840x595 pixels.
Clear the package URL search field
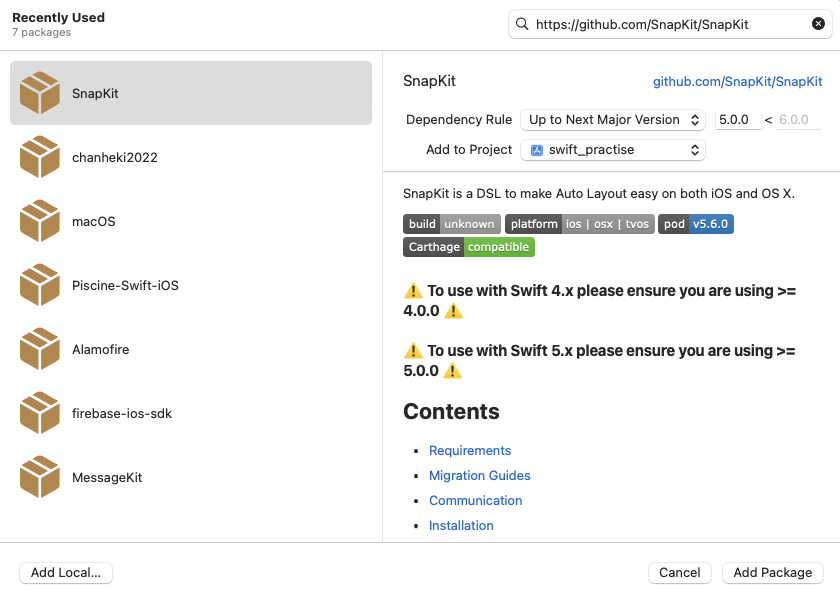[818, 24]
